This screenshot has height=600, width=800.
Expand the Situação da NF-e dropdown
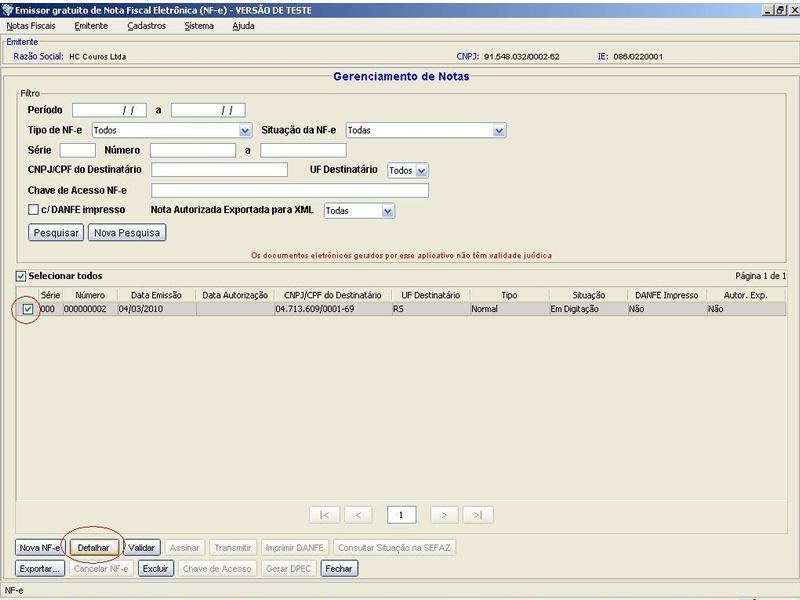tap(499, 131)
